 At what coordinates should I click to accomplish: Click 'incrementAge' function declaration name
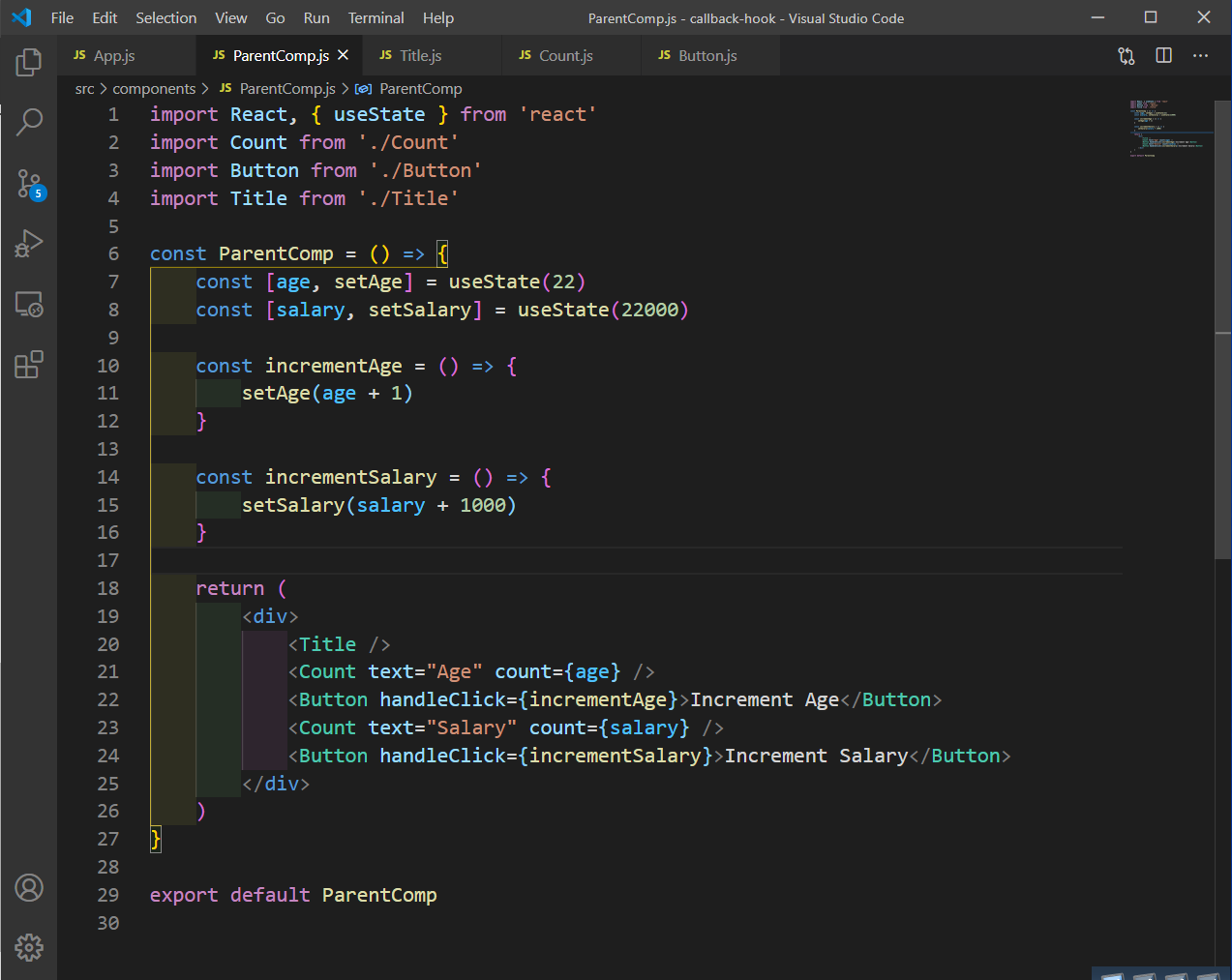point(334,366)
